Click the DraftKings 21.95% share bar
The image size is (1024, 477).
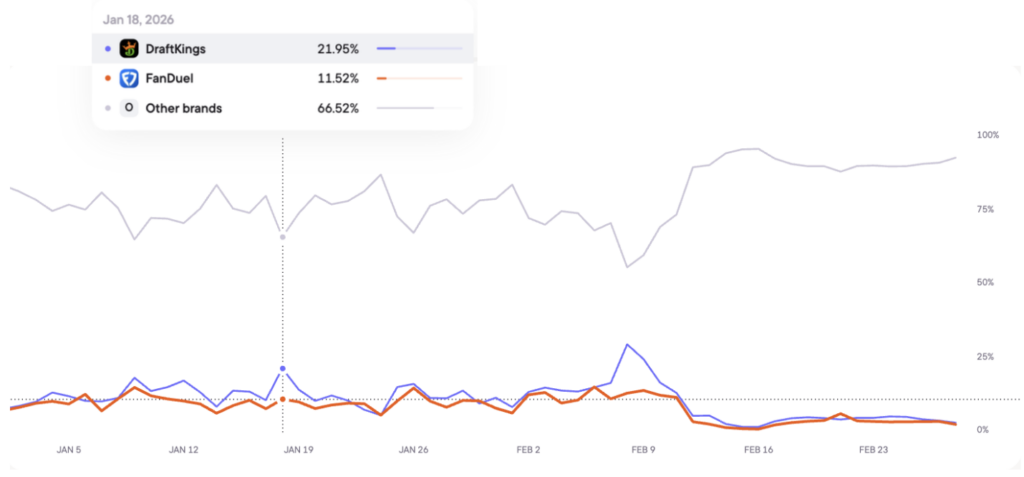tap(419, 48)
